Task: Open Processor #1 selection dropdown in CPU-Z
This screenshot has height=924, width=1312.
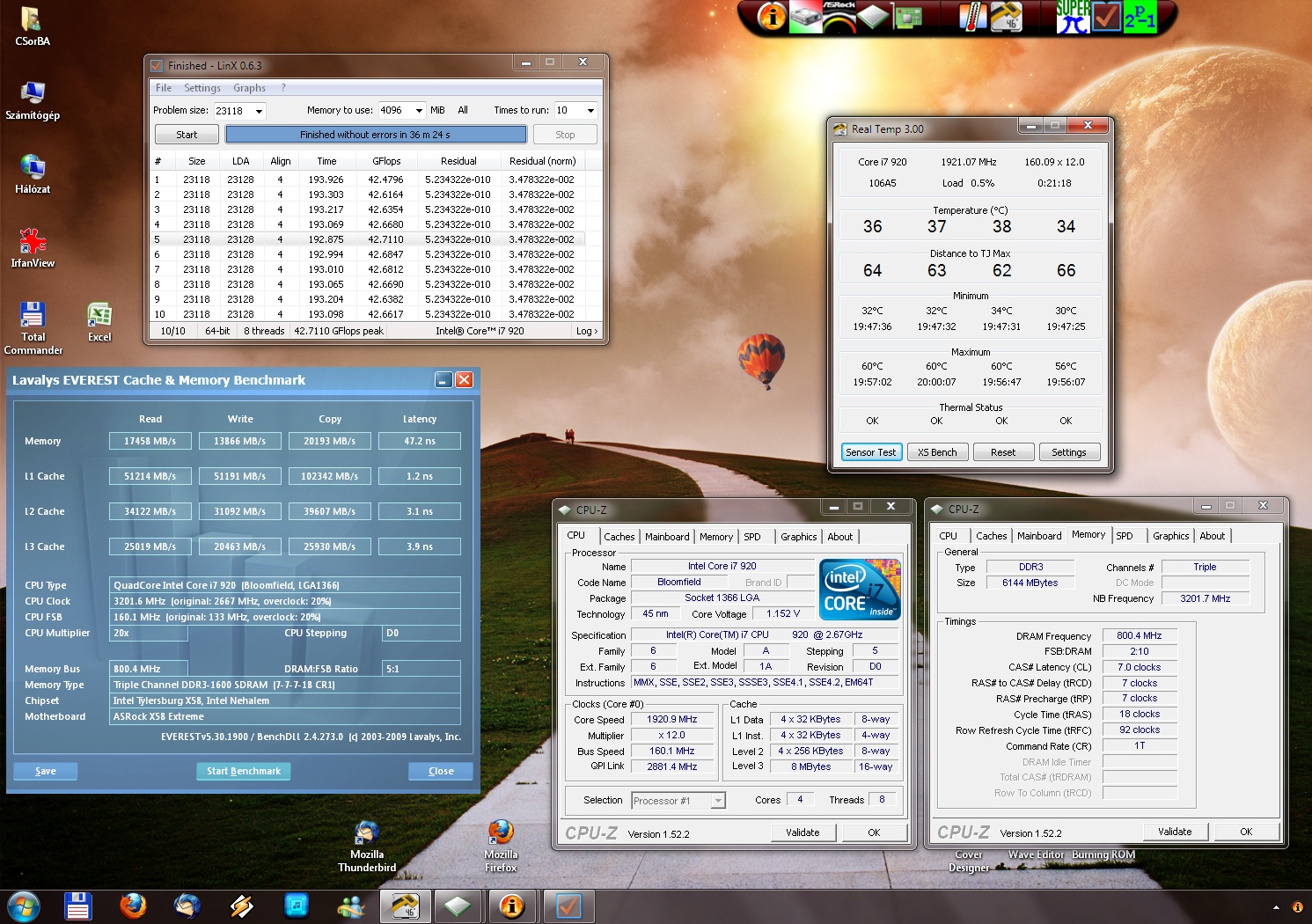Action: pos(718,801)
